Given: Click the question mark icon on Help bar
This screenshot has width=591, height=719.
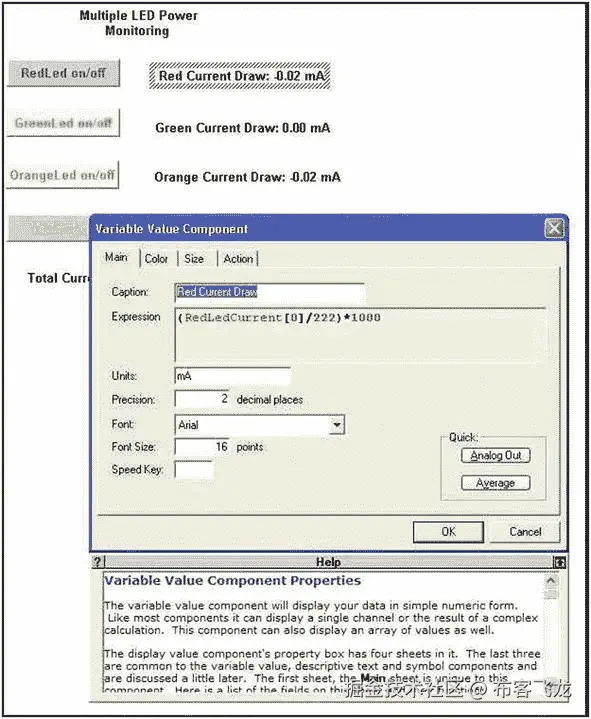Looking at the screenshot, I should (x=98, y=562).
